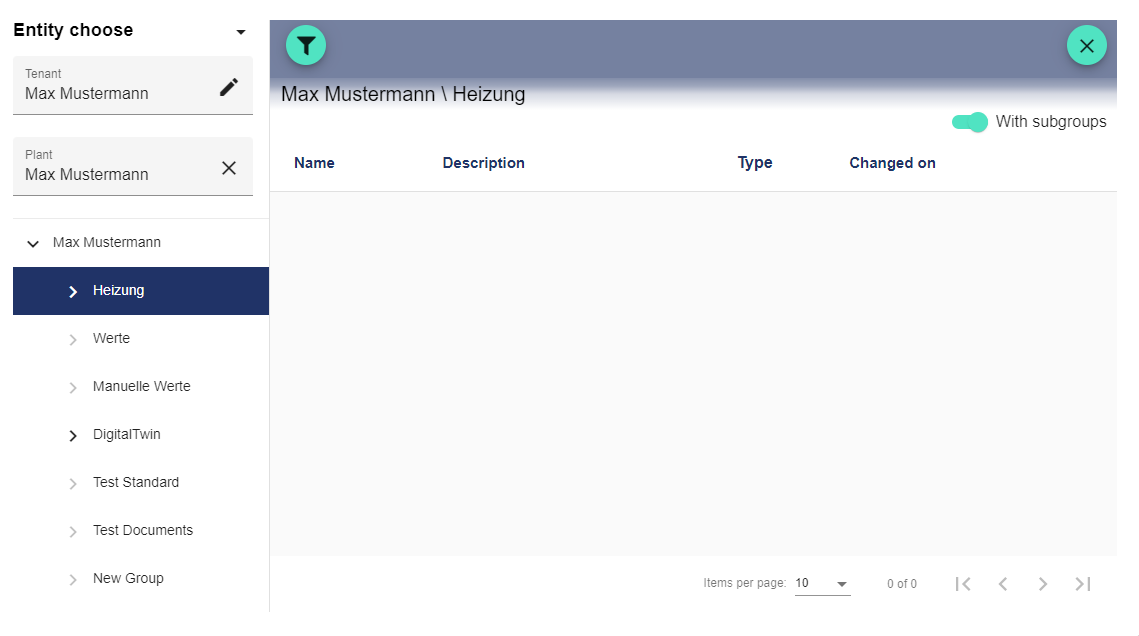Screen dimensions: 1139x636
Task: Go to the first page icon
Action: [963, 584]
